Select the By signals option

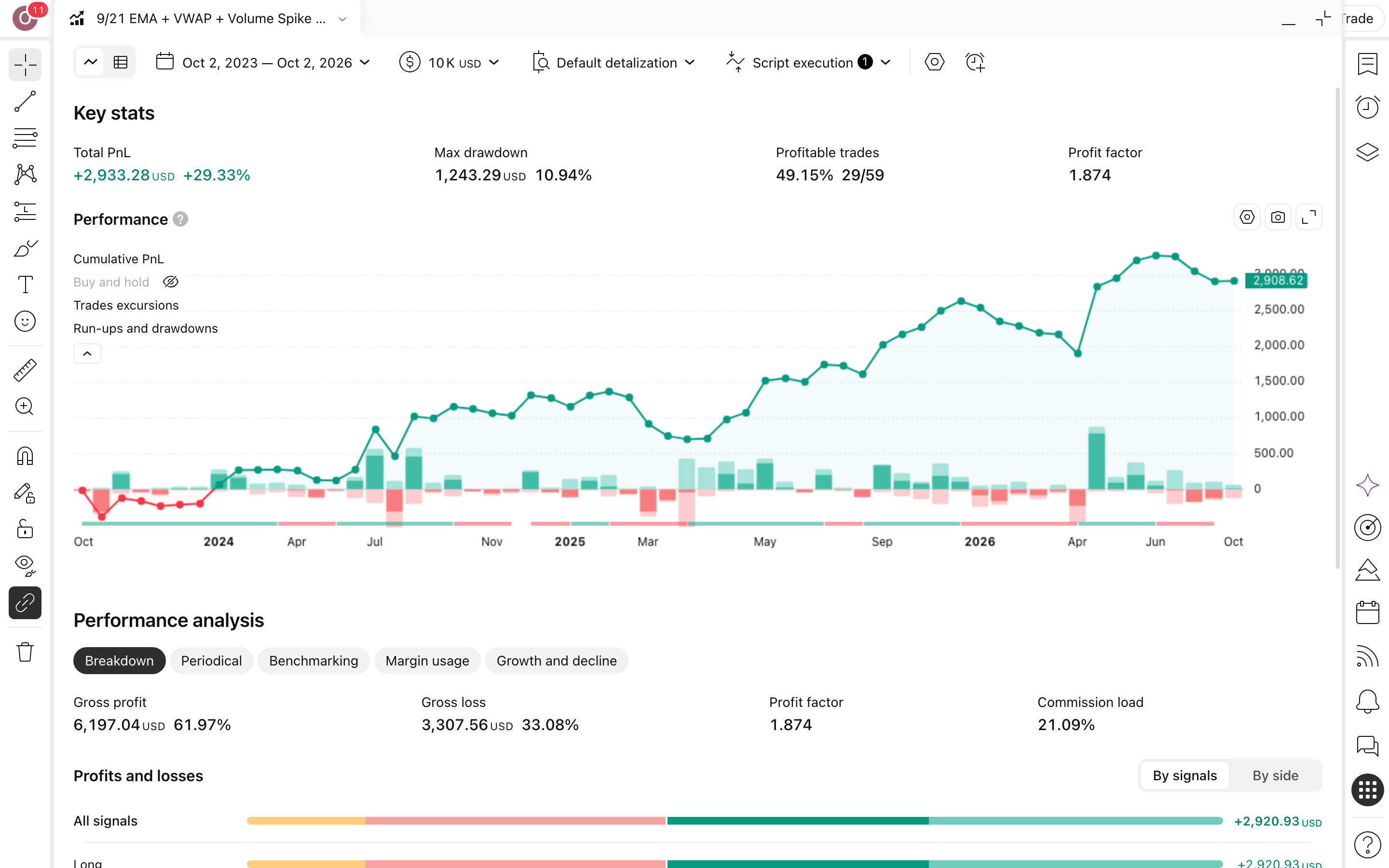1185,775
